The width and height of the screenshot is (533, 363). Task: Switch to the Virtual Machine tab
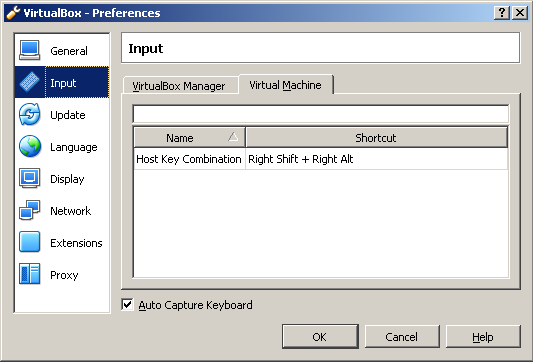click(x=286, y=85)
